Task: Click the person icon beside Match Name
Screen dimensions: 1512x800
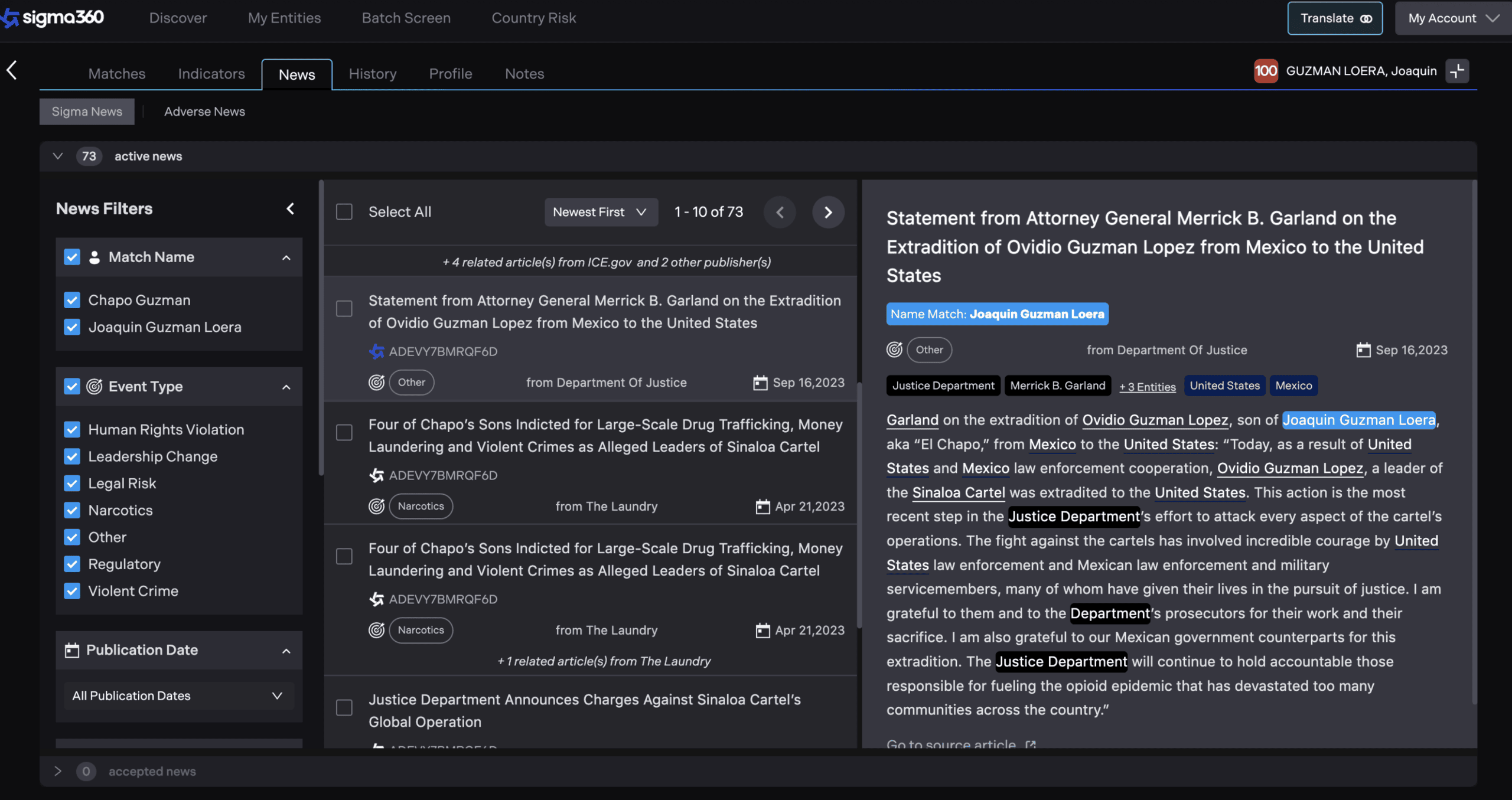Action: 94,257
